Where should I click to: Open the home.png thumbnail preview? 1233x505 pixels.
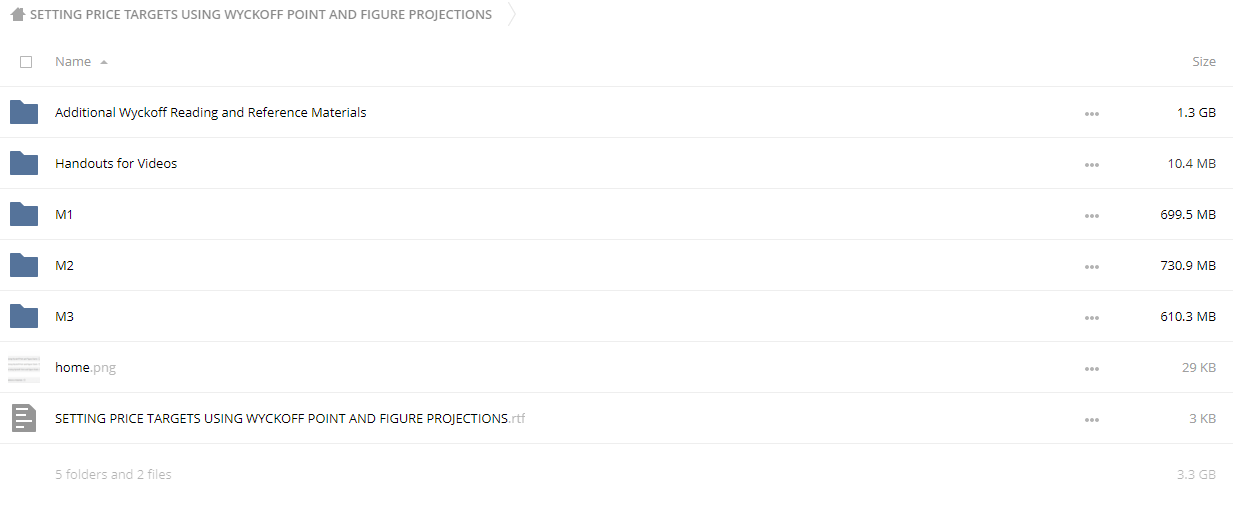(x=24, y=367)
